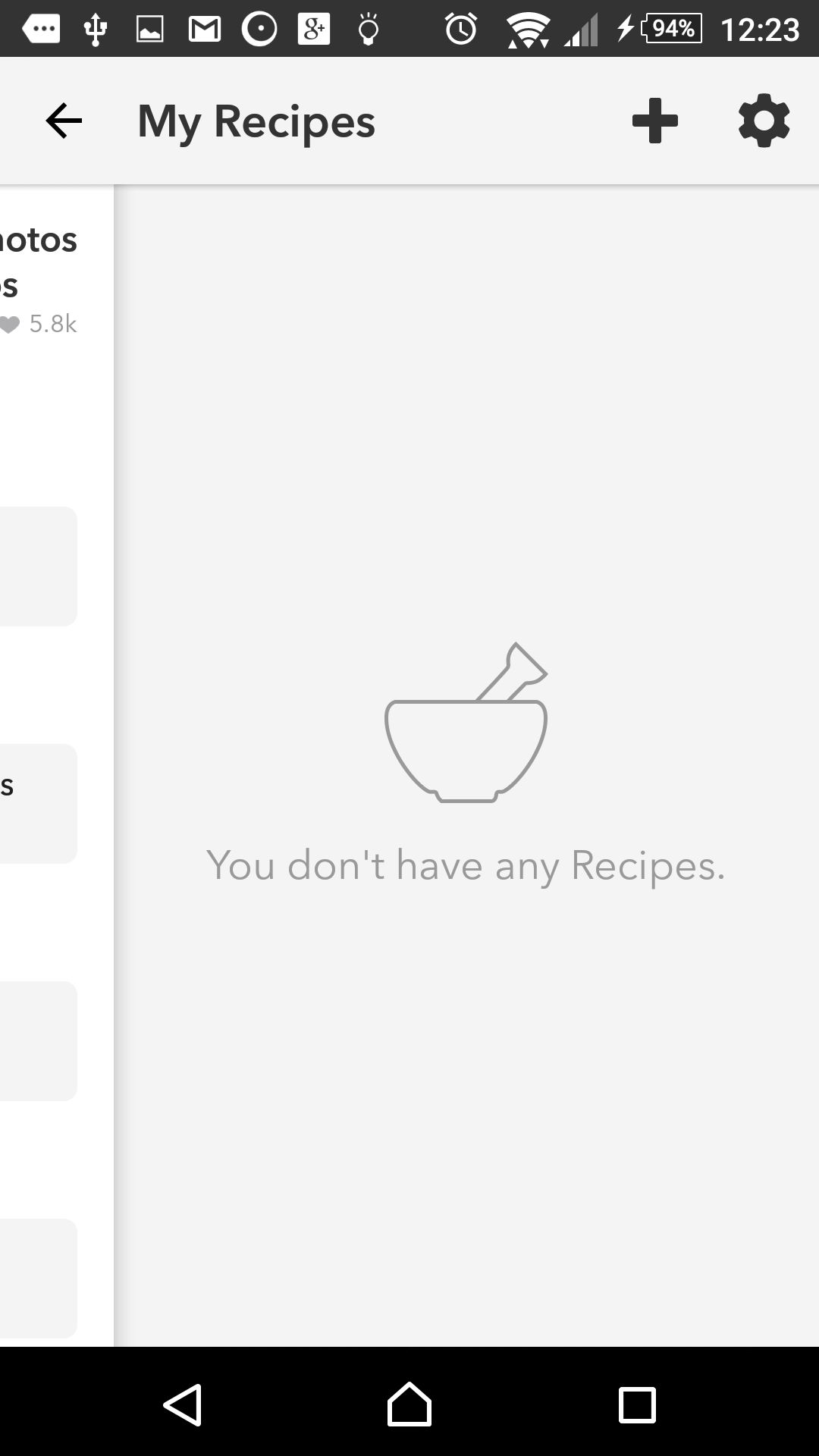The image size is (819, 1456).
Task: Tap the Android home navigation button
Action: pos(409,1404)
